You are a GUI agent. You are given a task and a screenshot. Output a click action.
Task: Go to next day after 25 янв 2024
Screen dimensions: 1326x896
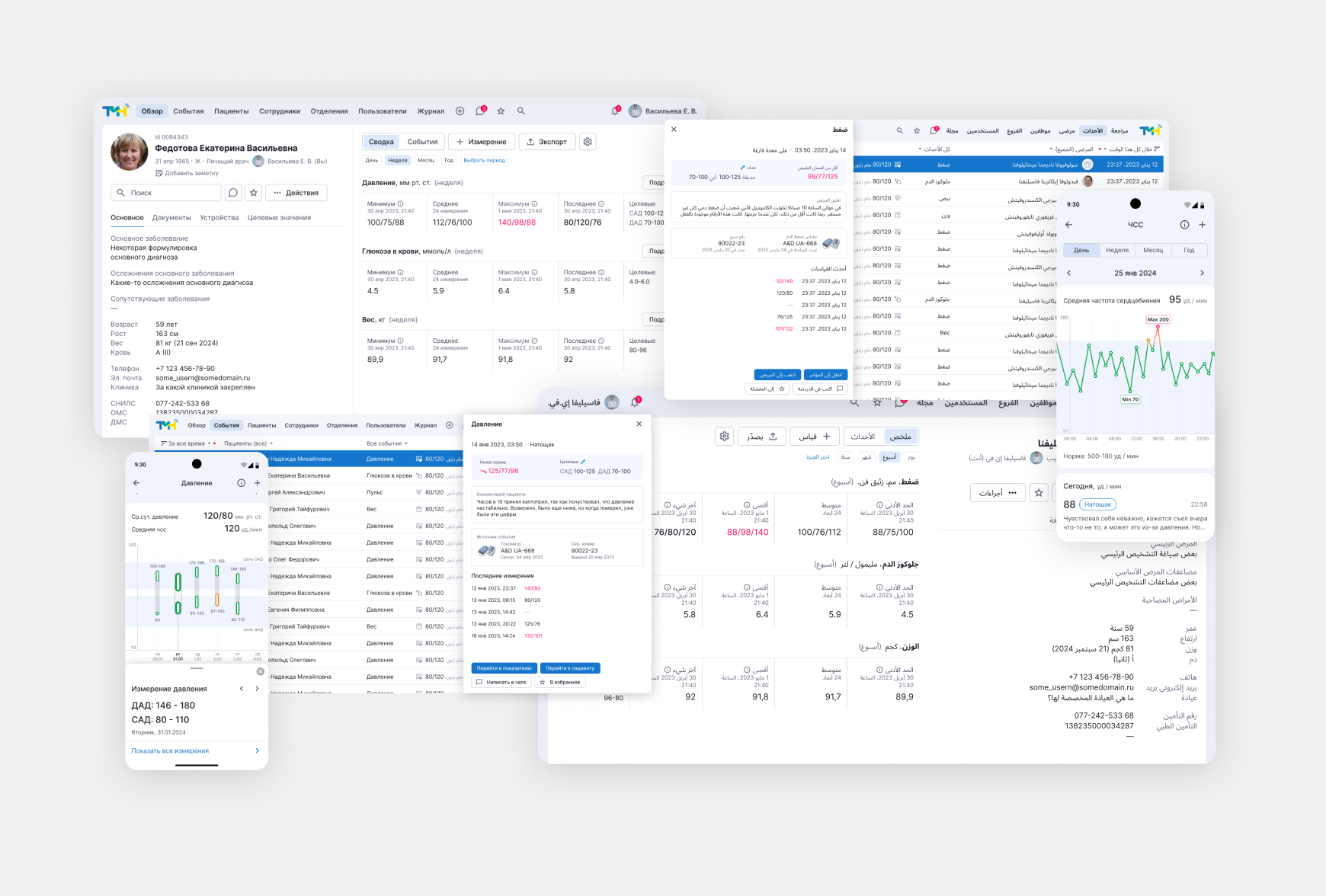click(x=1202, y=273)
